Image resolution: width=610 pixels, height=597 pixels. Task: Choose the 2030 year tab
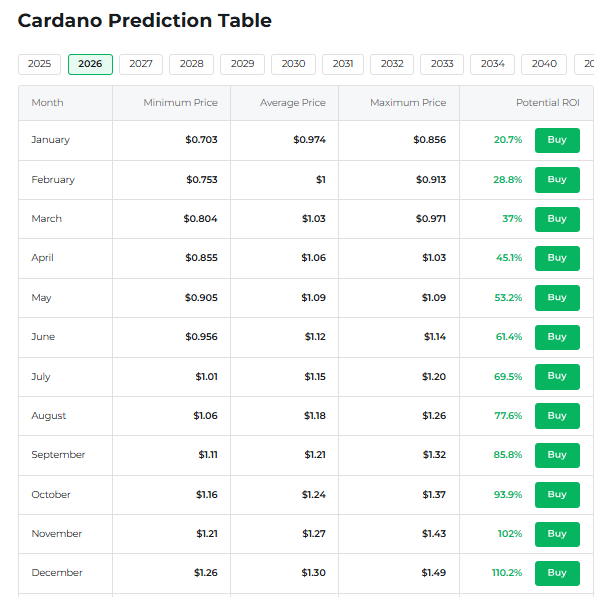(293, 64)
